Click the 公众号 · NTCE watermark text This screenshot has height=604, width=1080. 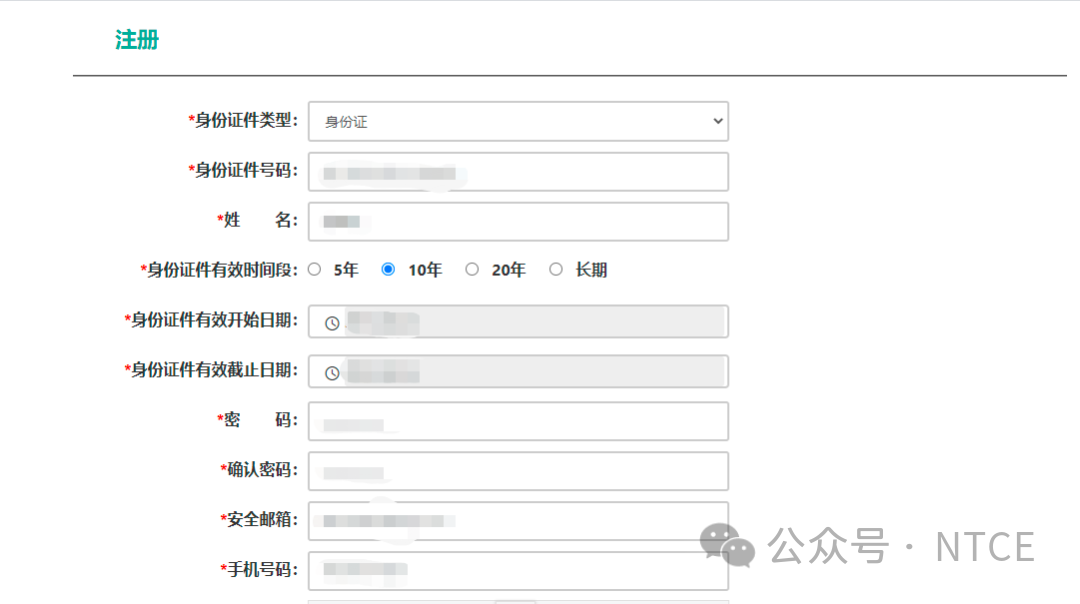900,547
